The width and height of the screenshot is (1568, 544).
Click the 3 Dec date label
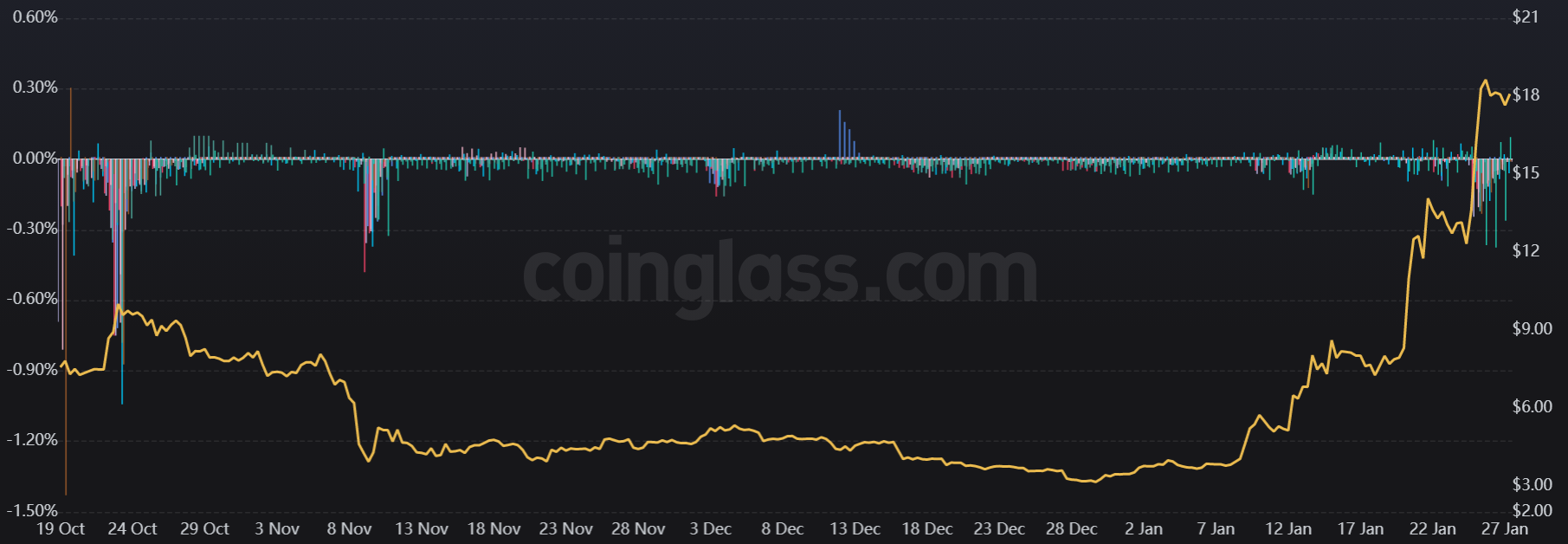pos(710,528)
